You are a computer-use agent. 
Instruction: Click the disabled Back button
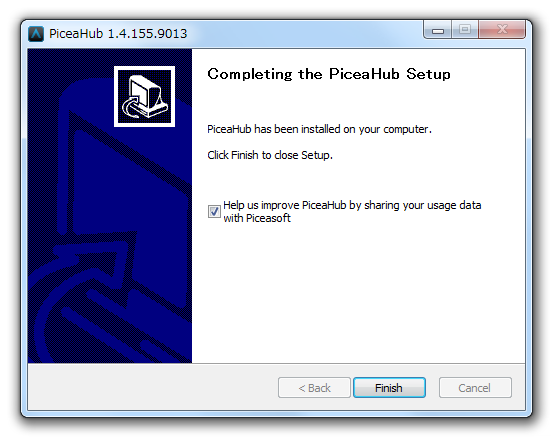pyautogui.click(x=314, y=388)
